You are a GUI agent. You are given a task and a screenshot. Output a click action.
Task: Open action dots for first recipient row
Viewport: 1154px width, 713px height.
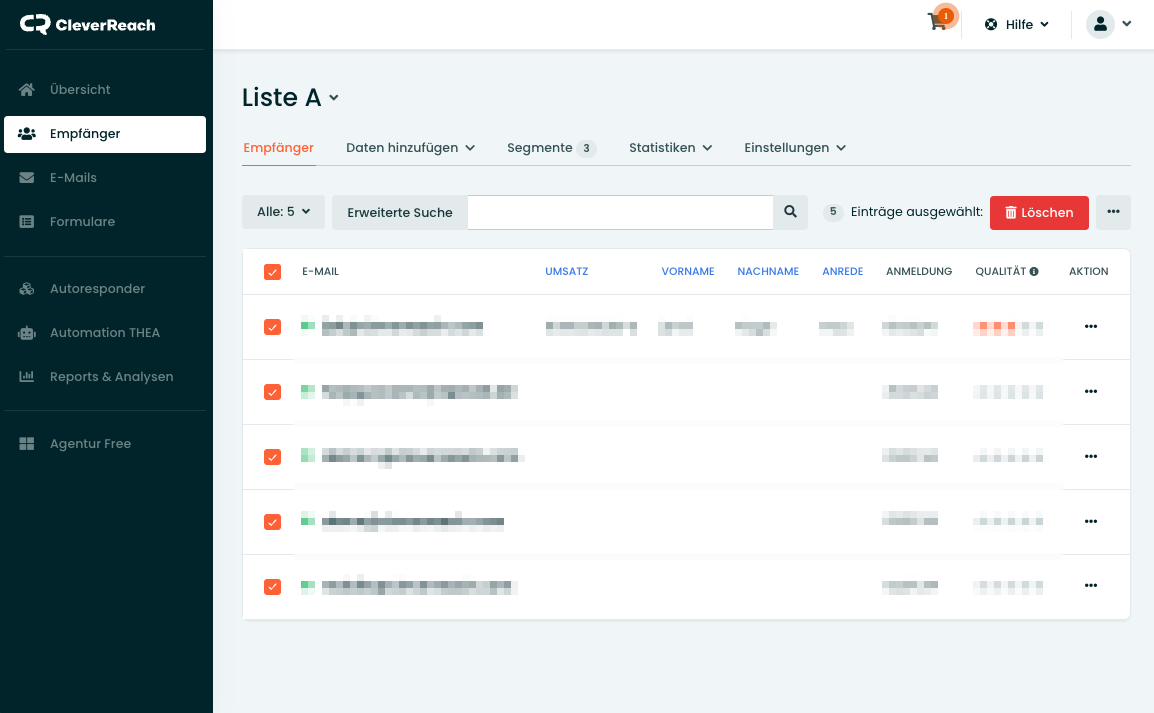point(1090,327)
